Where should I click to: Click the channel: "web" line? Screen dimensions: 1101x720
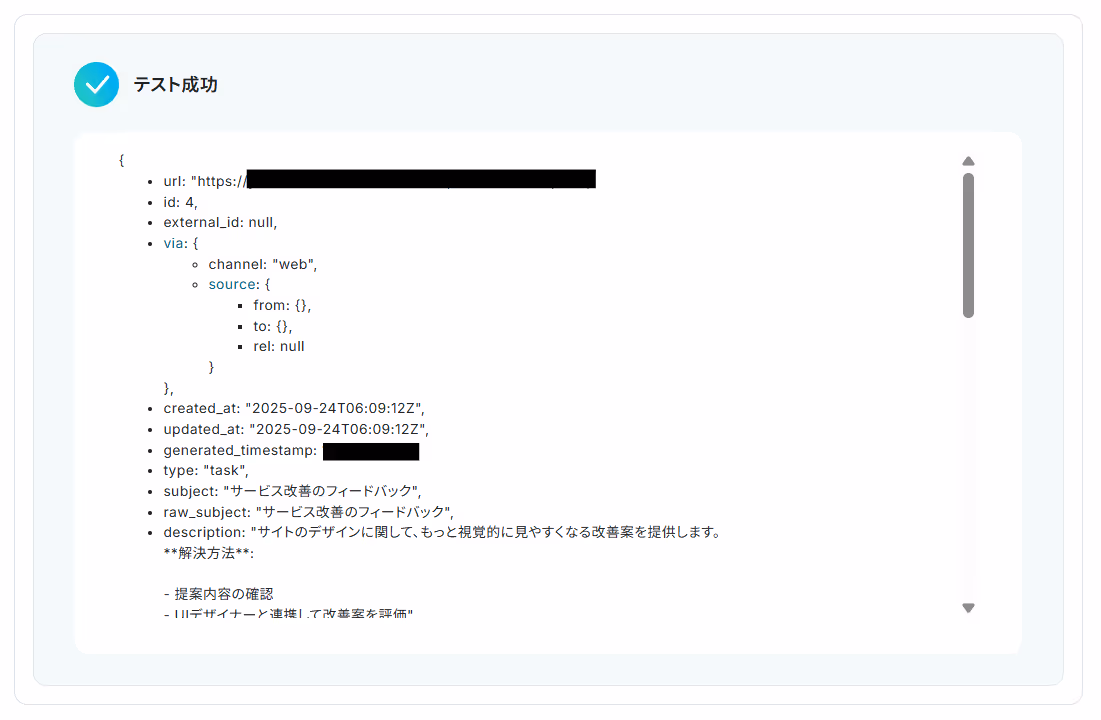coord(263,264)
